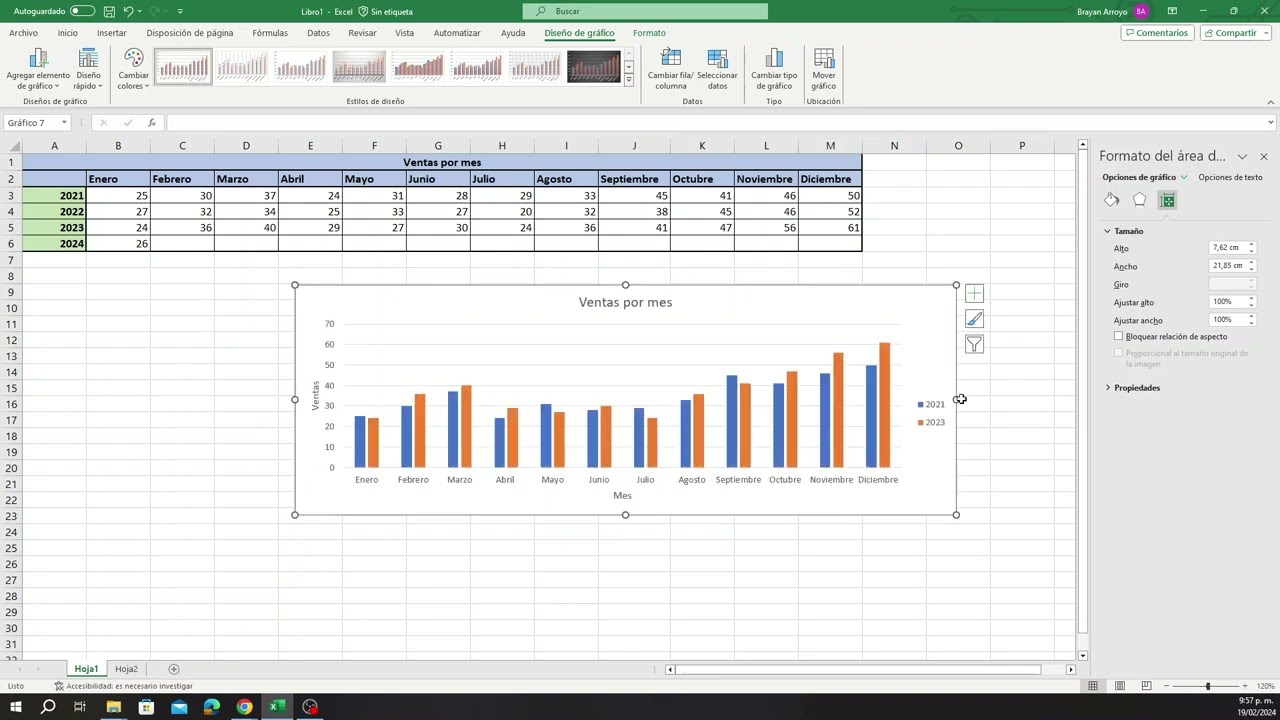Open format pane options chevron
Image resolution: width=1280 pixels, height=720 pixels.
pos(1242,157)
